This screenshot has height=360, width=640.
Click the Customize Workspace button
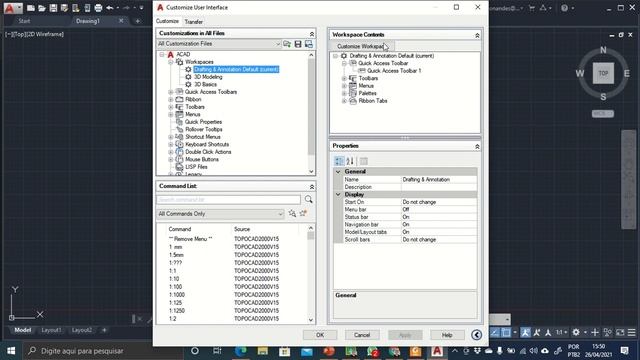point(362,46)
